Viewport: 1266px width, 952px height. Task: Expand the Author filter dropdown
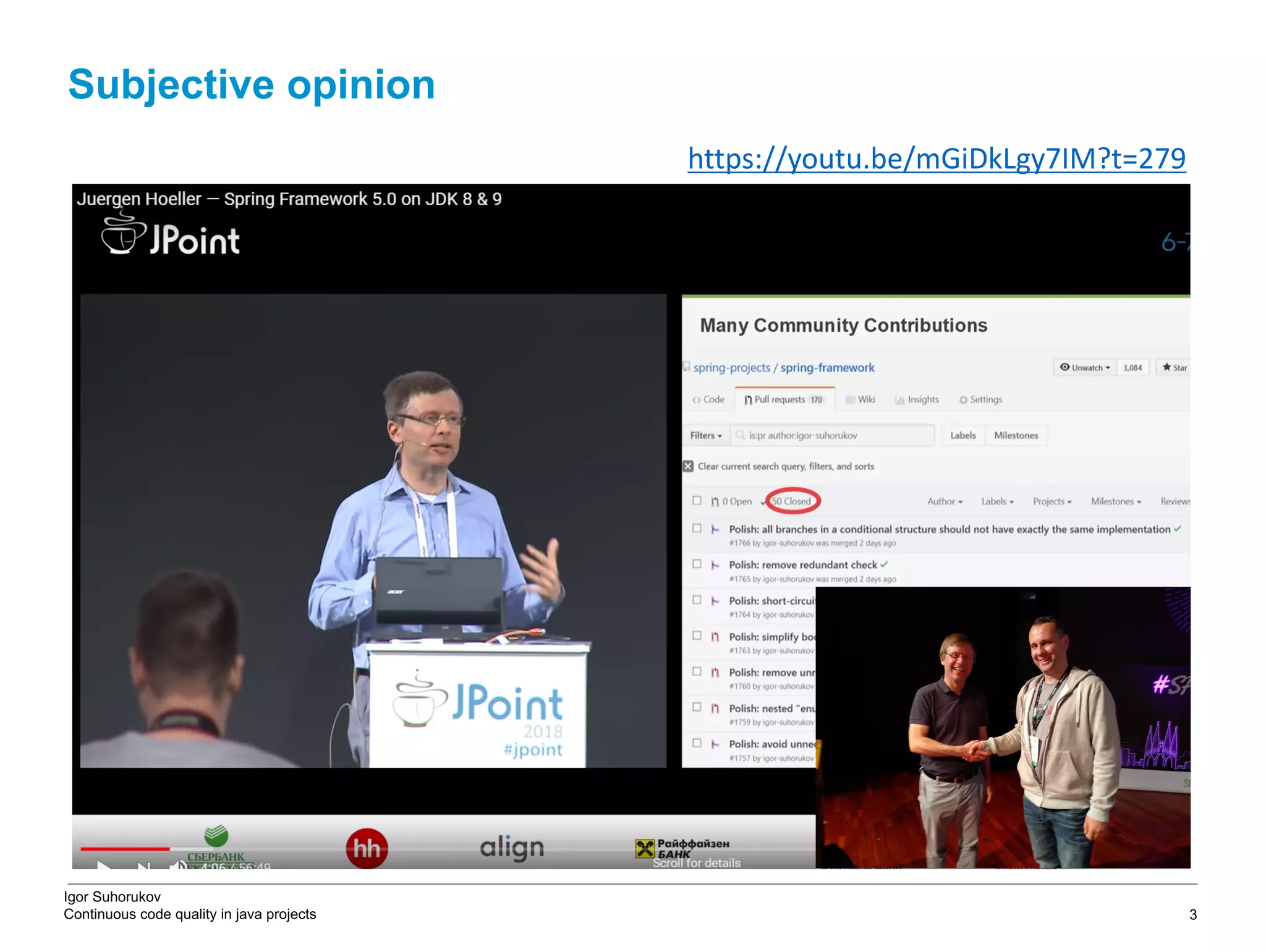pos(945,501)
